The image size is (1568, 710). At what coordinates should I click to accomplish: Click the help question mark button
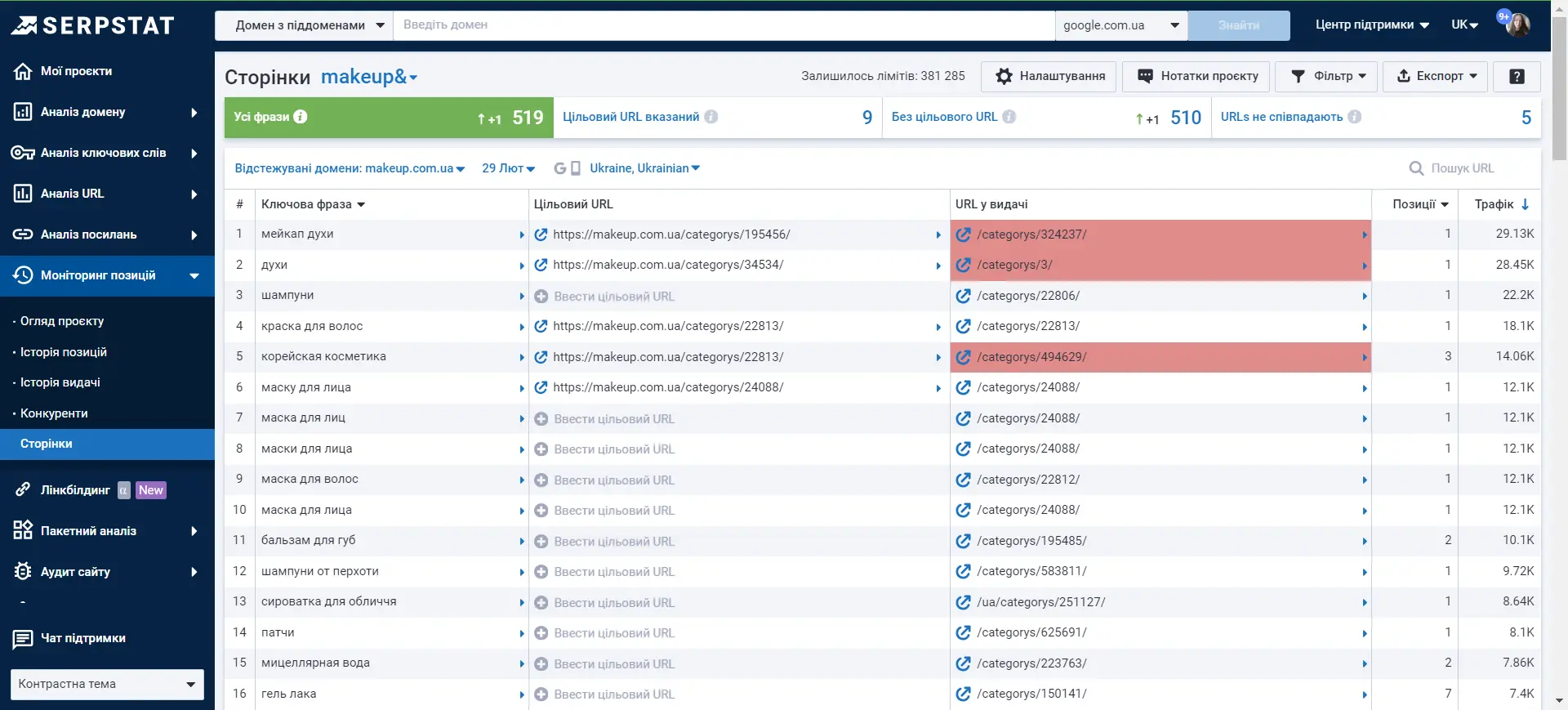click(1517, 76)
